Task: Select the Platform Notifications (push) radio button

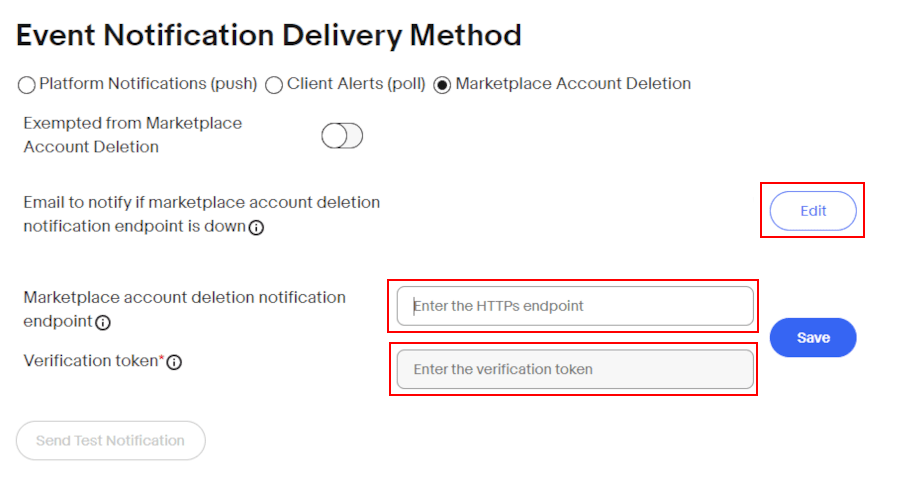Action: point(27,85)
